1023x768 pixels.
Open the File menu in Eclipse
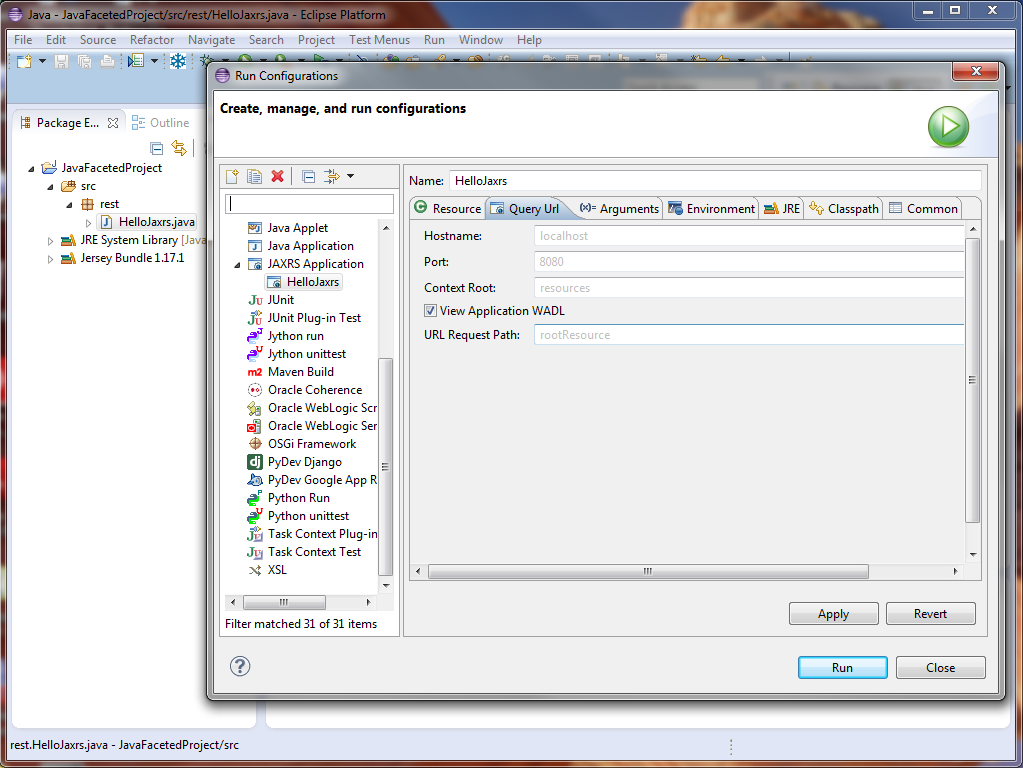point(23,40)
